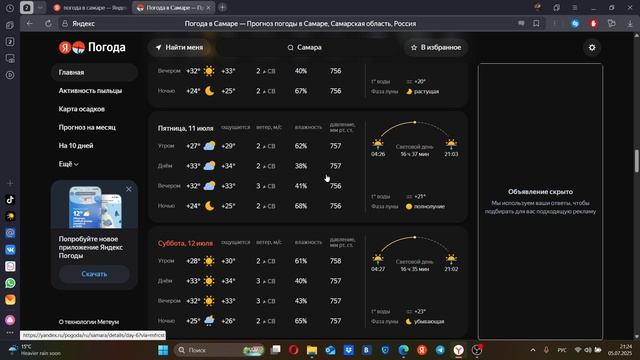This screenshot has height=360, width=640.
Task: Bookmark this page in address bar
Action: pyautogui.click(x=536, y=24)
